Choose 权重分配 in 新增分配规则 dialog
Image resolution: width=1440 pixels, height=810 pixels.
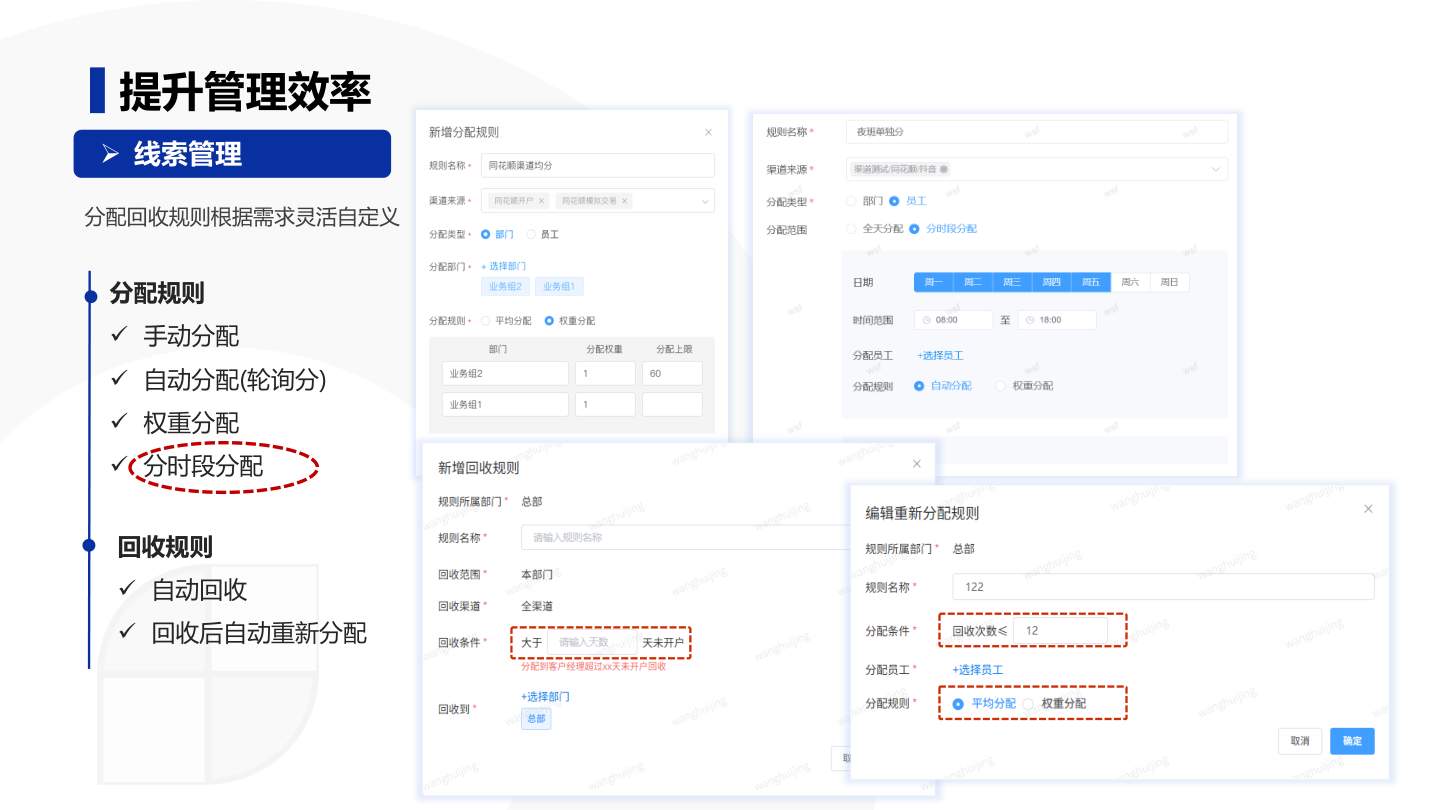coord(549,321)
